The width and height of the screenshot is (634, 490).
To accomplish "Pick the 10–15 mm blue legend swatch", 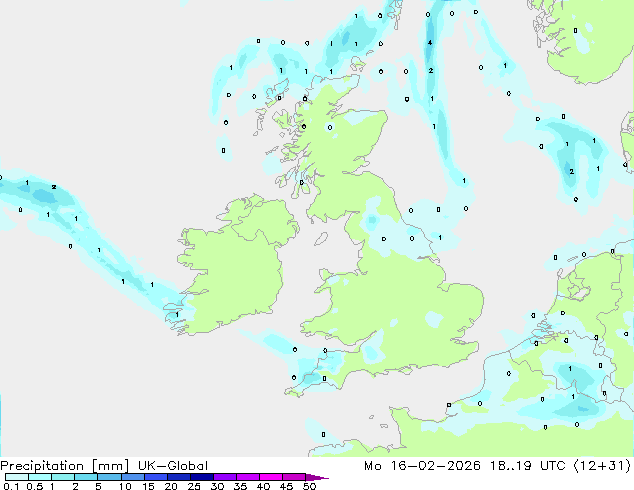I will tap(133, 477).
